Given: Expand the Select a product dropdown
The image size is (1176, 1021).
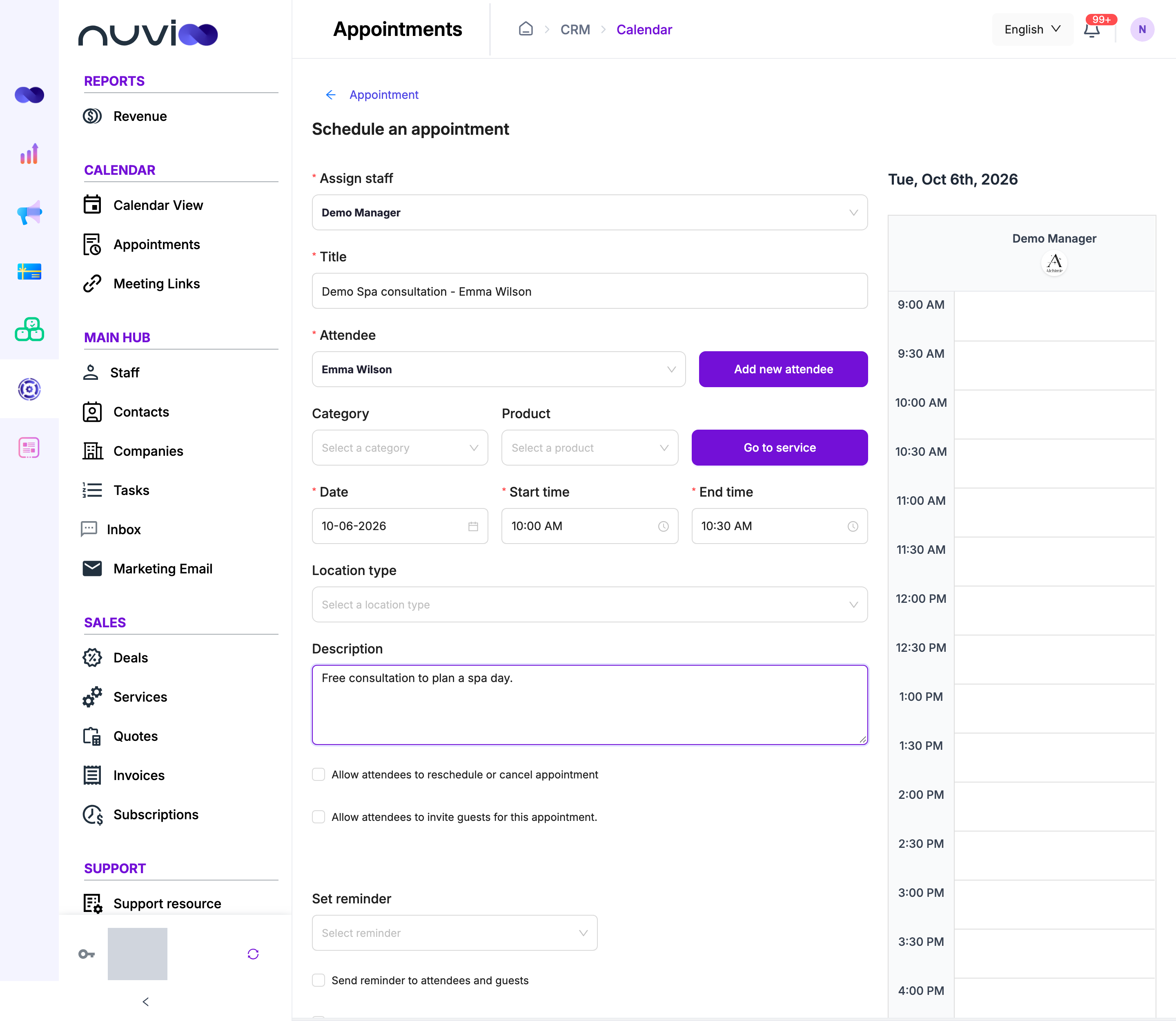Looking at the screenshot, I should click(590, 448).
